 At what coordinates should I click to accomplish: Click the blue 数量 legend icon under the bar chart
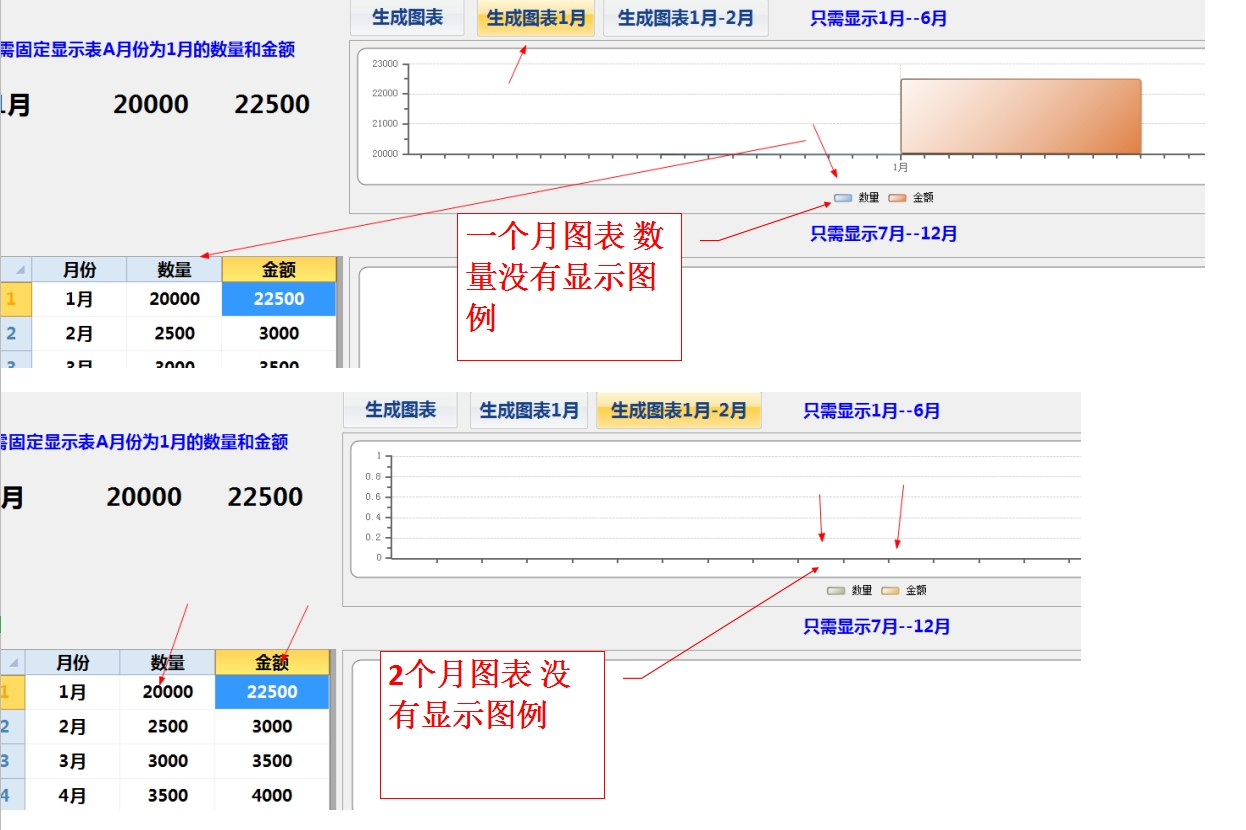pyautogui.click(x=843, y=198)
